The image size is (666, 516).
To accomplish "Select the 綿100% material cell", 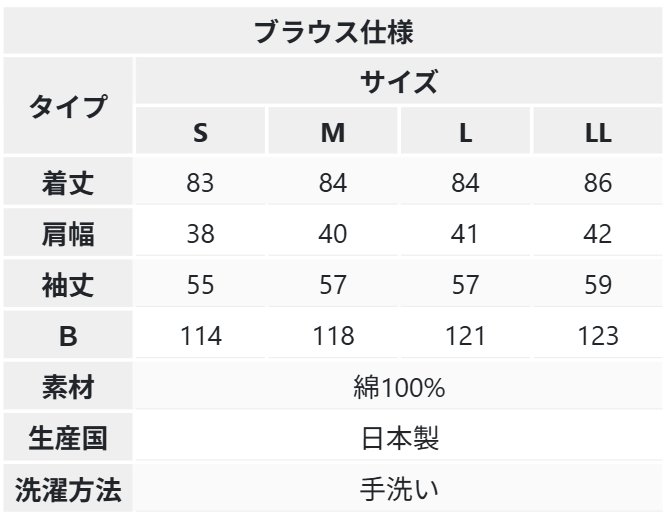I will (x=399, y=388).
